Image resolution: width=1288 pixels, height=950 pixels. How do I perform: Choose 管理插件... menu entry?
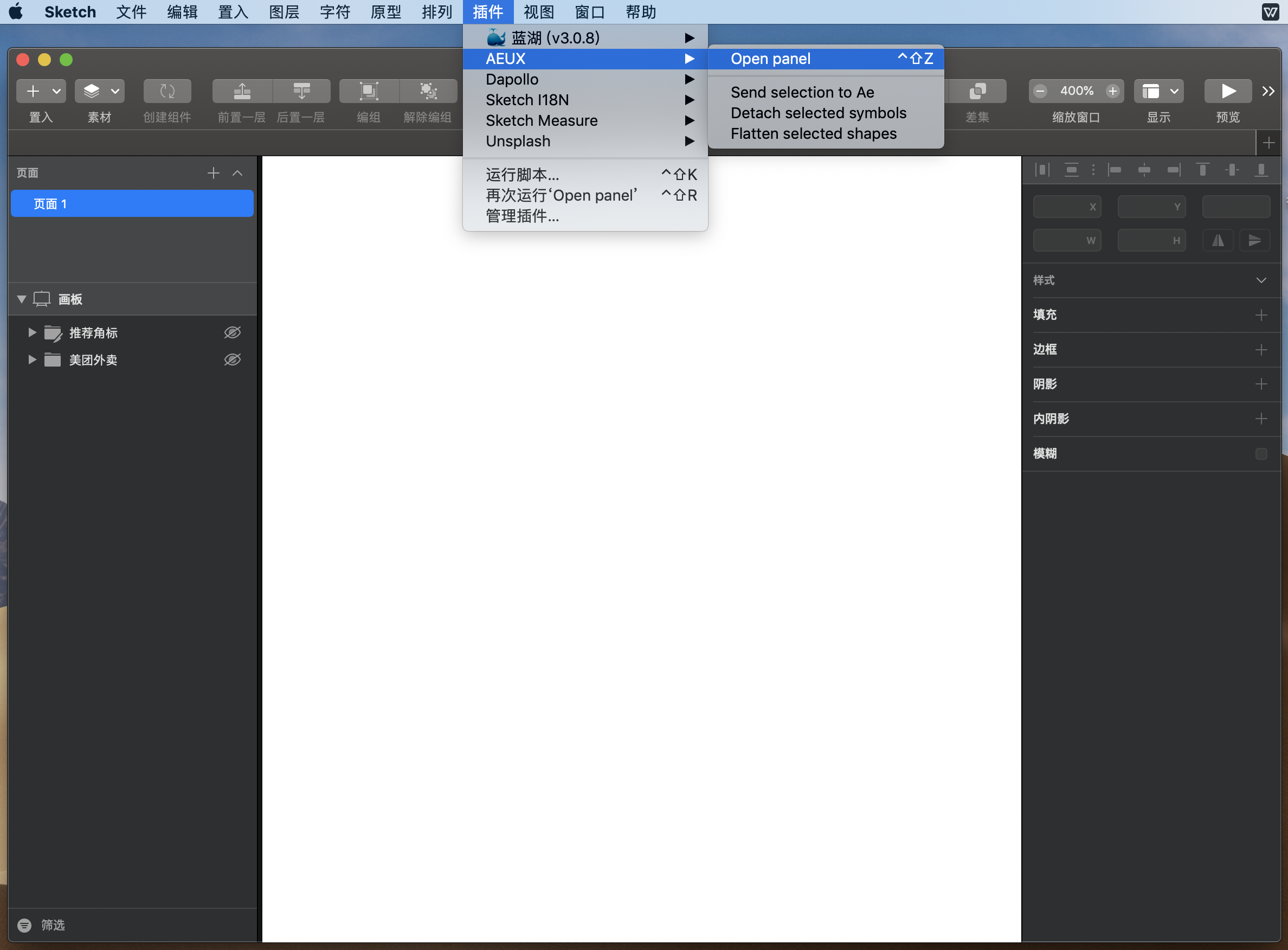522,216
